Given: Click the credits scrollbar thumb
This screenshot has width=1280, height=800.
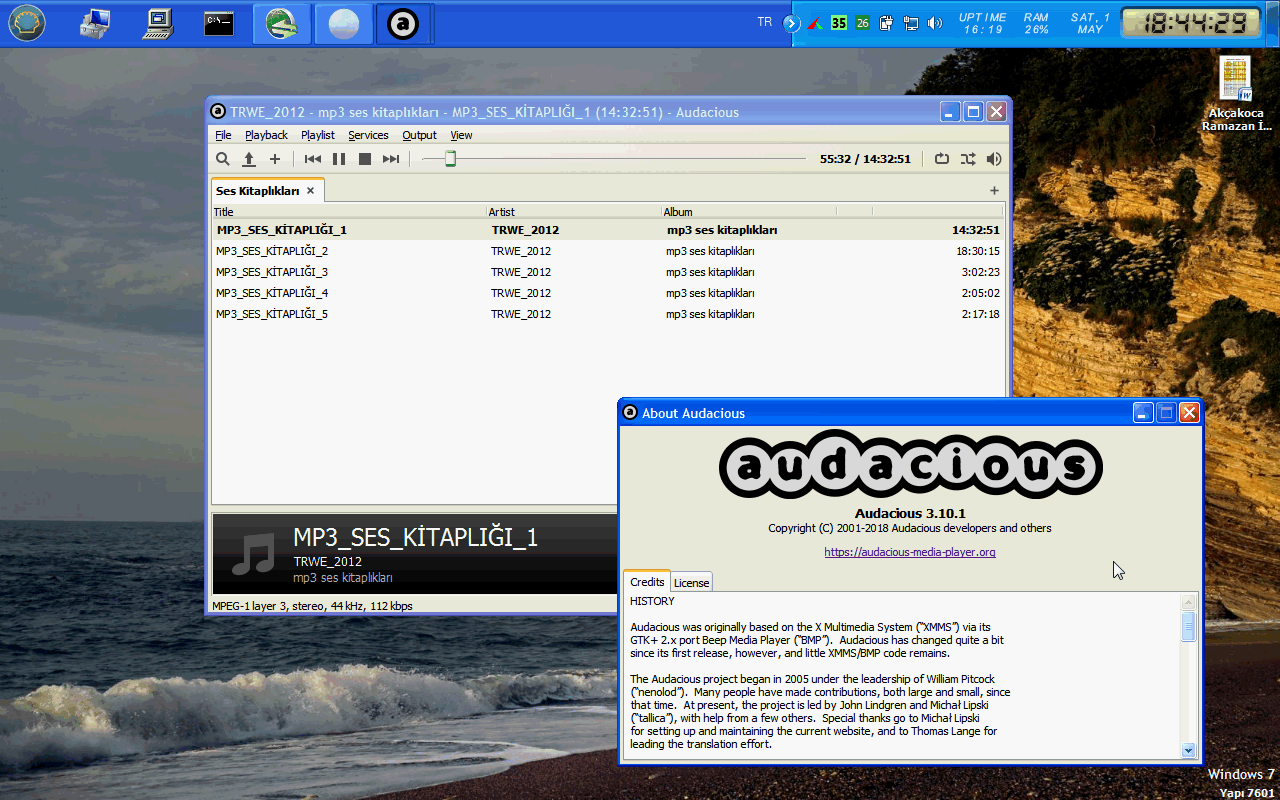Looking at the screenshot, I should pos(1188,626).
